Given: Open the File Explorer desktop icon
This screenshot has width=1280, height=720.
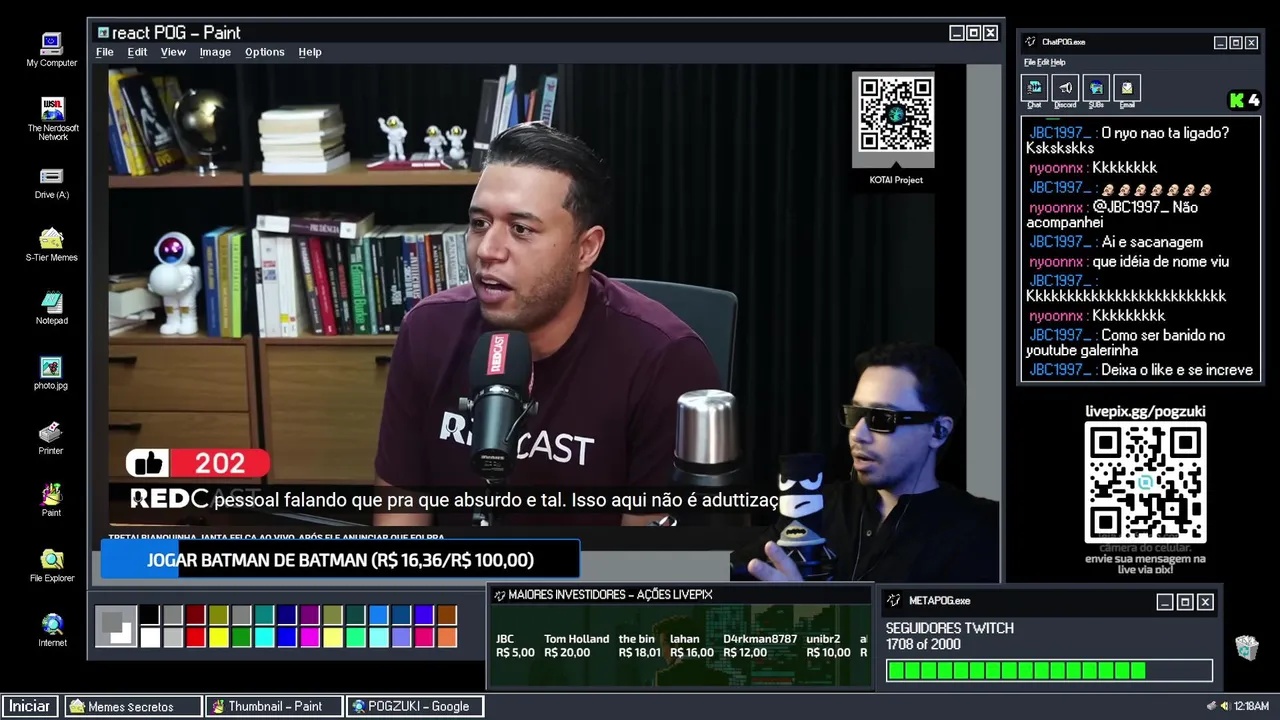Looking at the screenshot, I should tap(52, 565).
